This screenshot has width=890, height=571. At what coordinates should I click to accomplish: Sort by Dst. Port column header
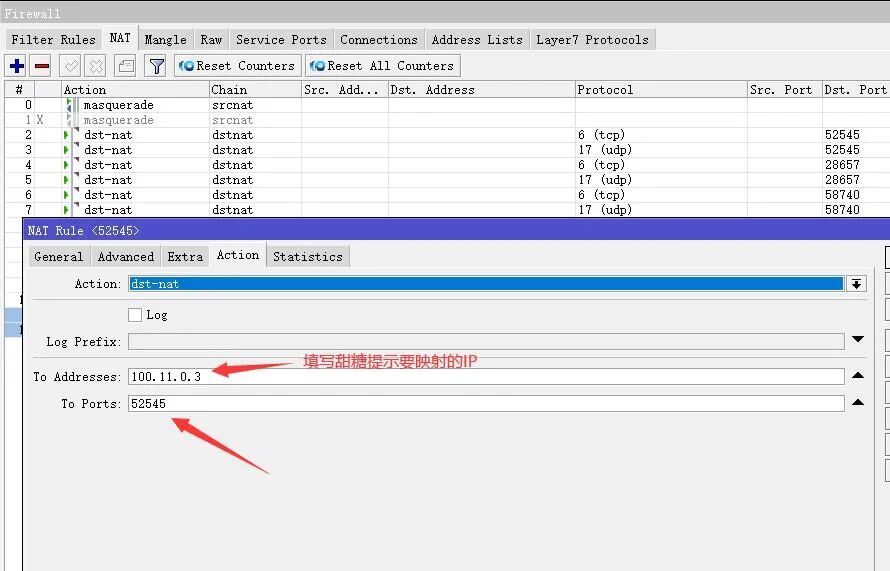pos(856,90)
